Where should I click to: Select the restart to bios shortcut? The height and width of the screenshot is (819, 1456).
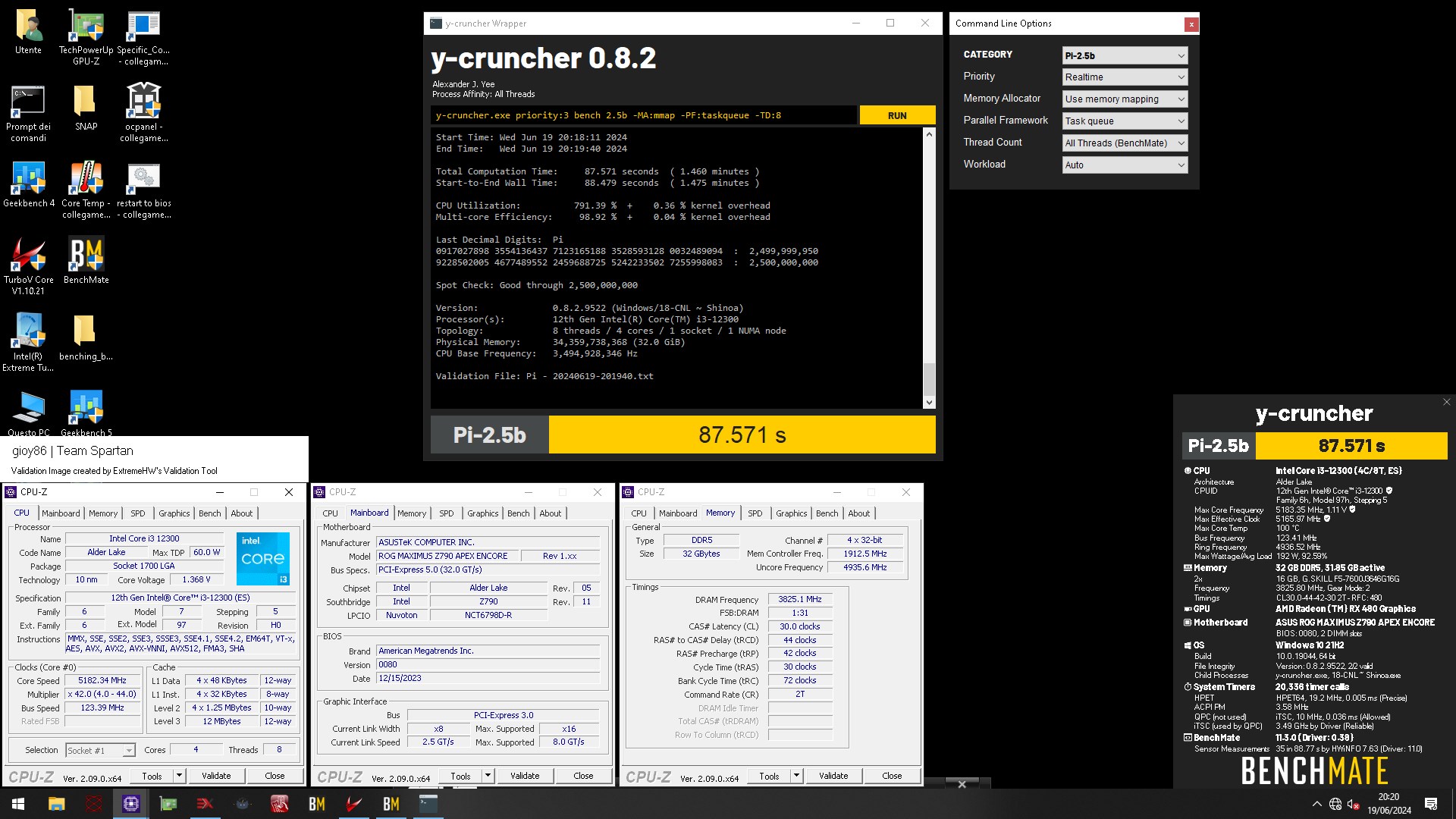pyautogui.click(x=143, y=190)
